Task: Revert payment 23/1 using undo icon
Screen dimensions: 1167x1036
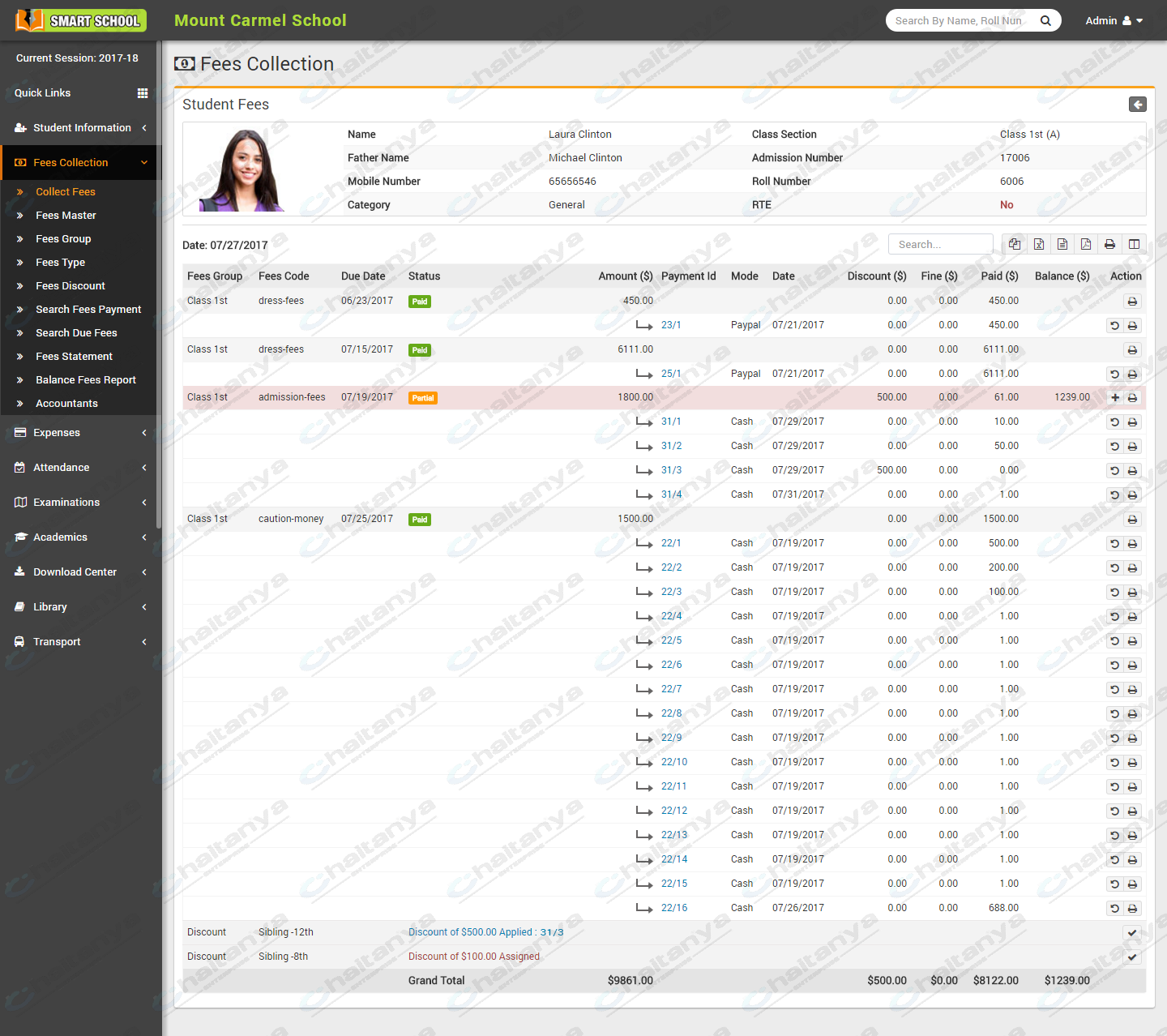Action: click(1115, 326)
